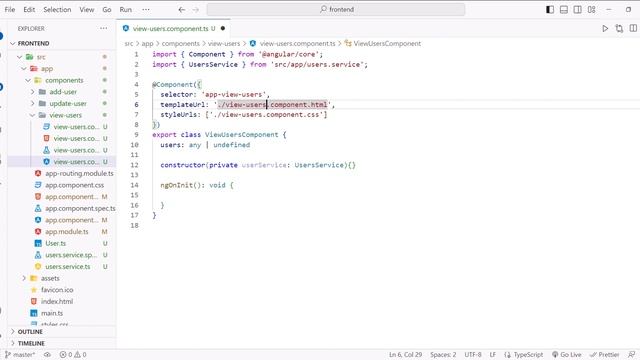Open app.component.css file

point(74,185)
